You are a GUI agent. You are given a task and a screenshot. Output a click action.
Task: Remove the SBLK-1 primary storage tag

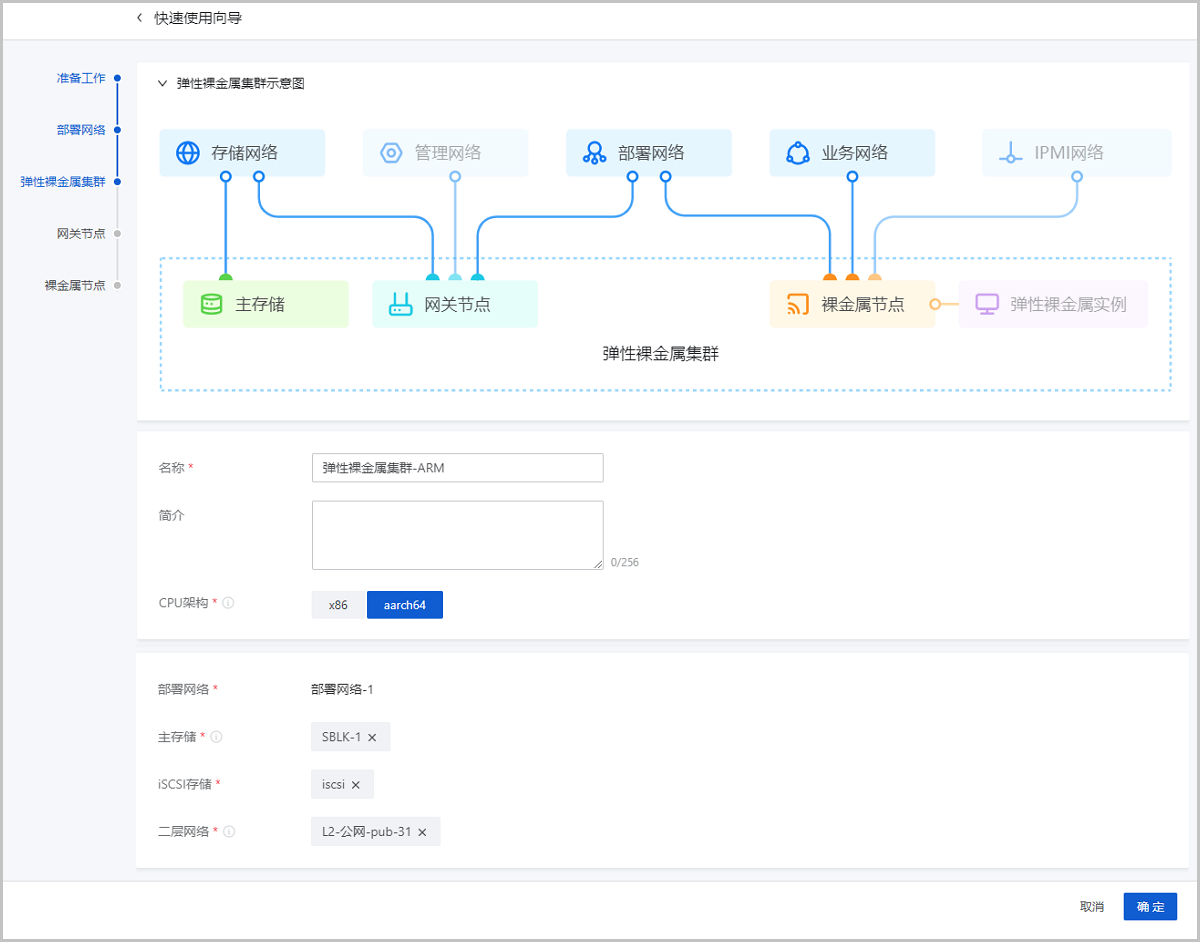372,737
